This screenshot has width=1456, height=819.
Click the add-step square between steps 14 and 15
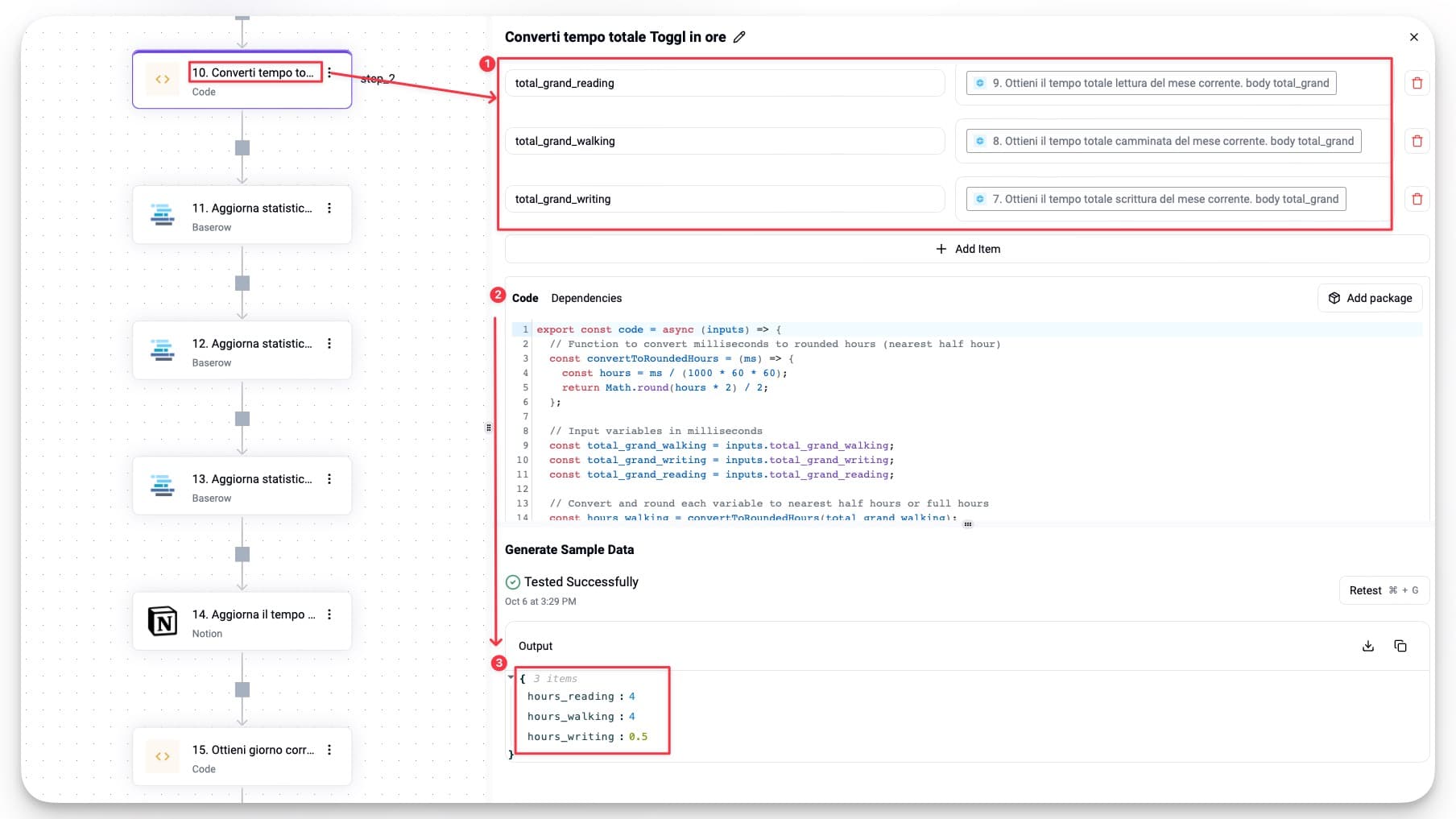(x=242, y=689)
